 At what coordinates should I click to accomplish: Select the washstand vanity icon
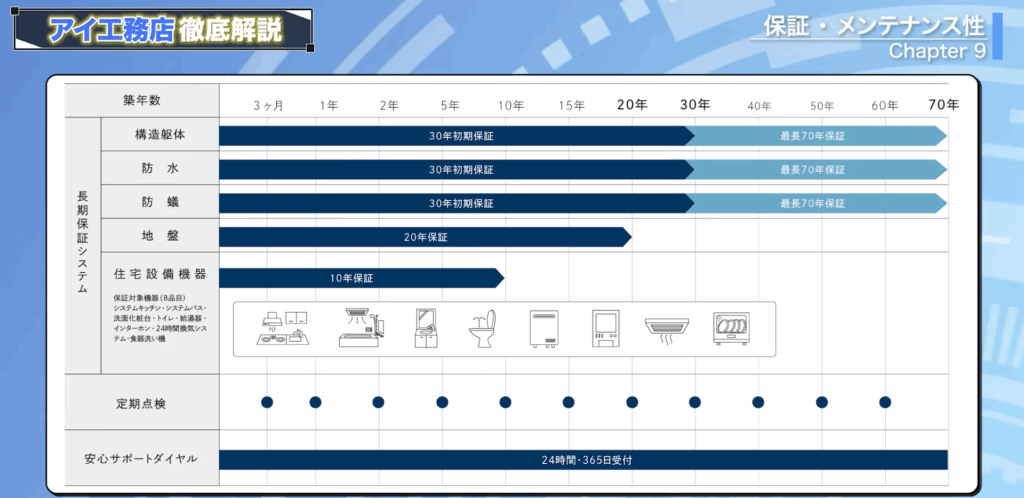[x=426, y=329]
